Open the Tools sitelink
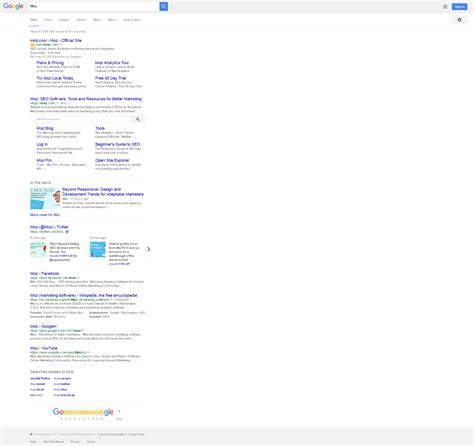The height and width of the screenshot is (446, 474). [x=100, y=128]
